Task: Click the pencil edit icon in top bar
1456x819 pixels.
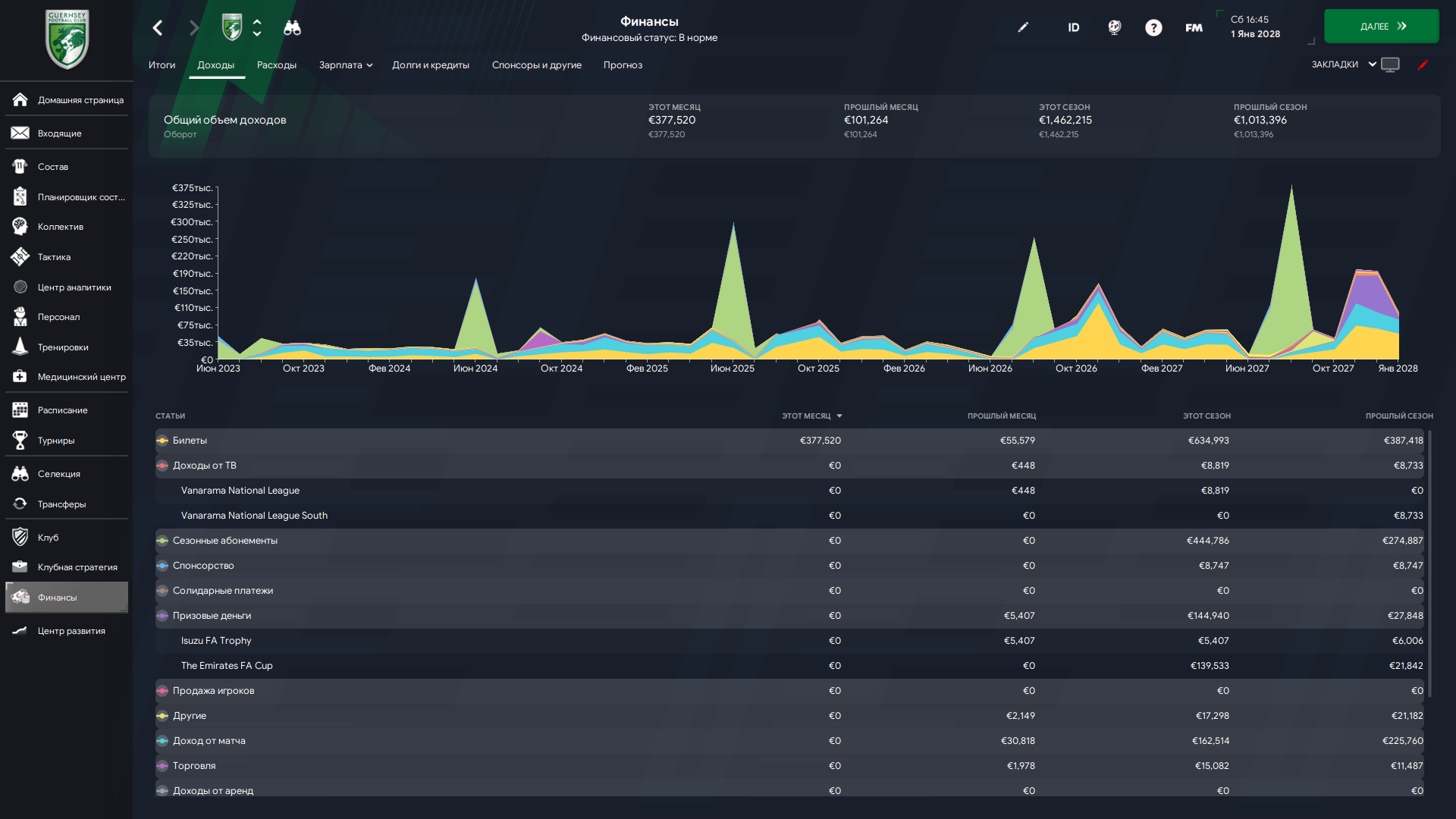Action: [1023, 27]
